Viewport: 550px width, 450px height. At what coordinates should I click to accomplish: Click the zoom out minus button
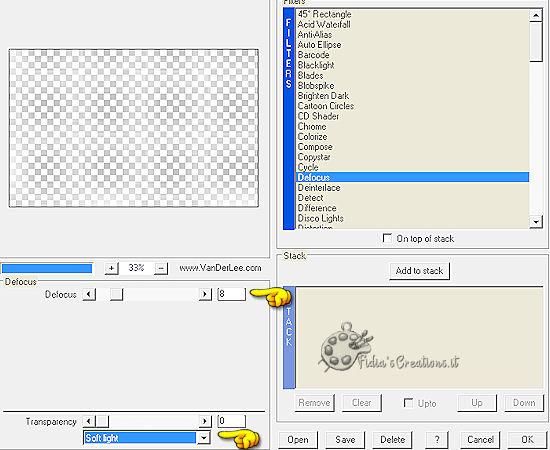click(161, 268)
